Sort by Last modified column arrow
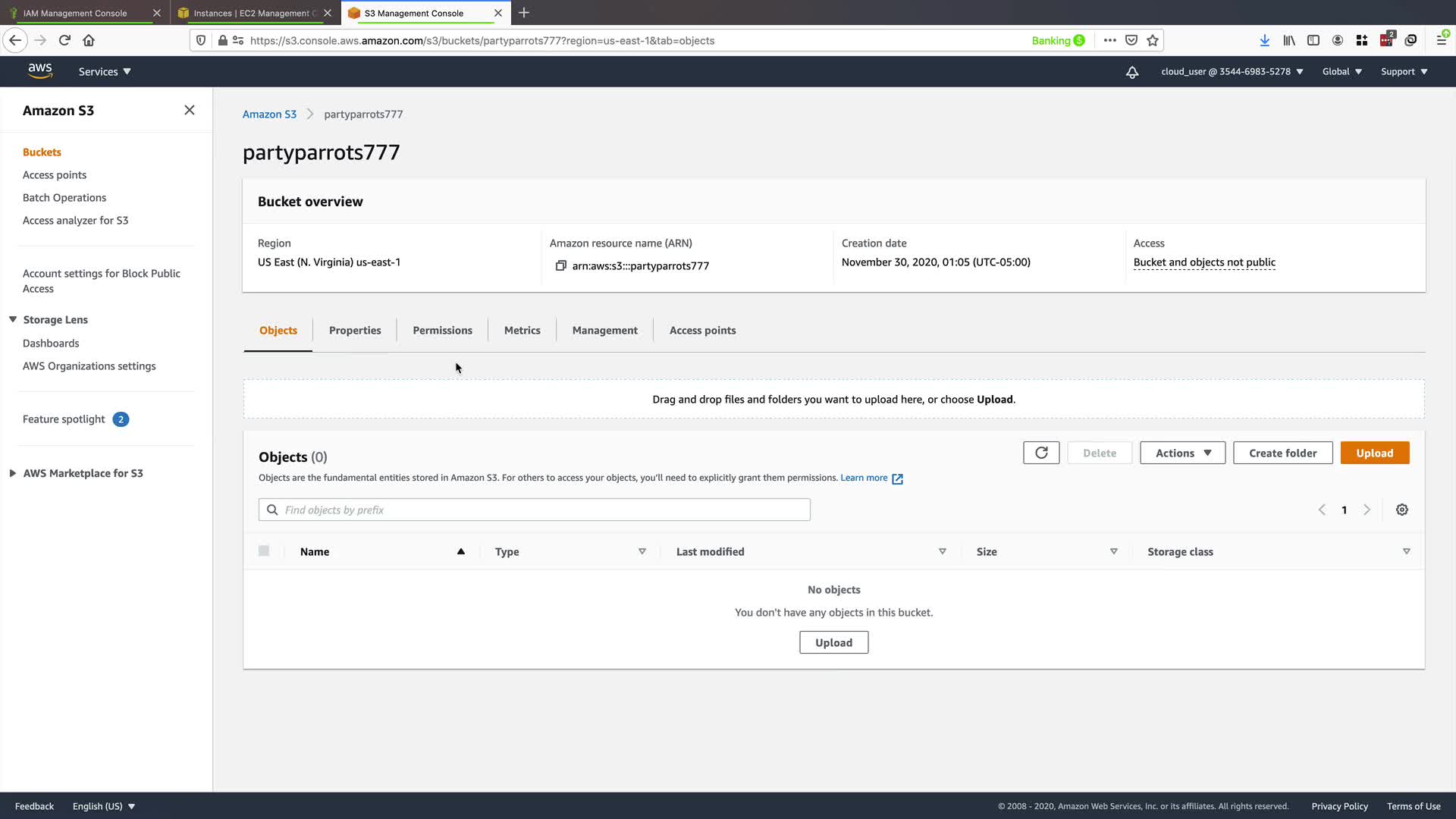1456x819 pixels. point(942,551)
